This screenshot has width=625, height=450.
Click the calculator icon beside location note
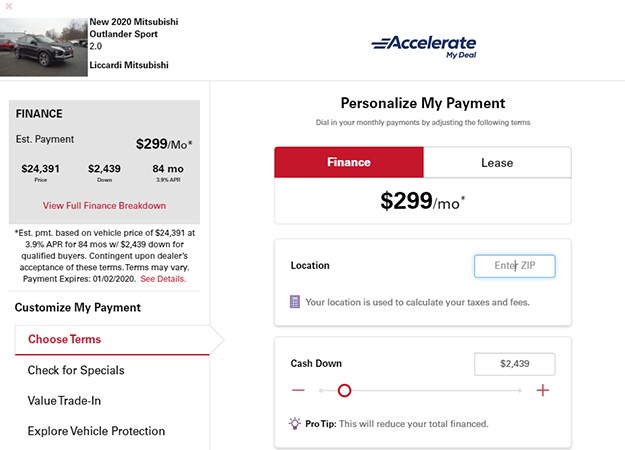click(x=295, y=302)
